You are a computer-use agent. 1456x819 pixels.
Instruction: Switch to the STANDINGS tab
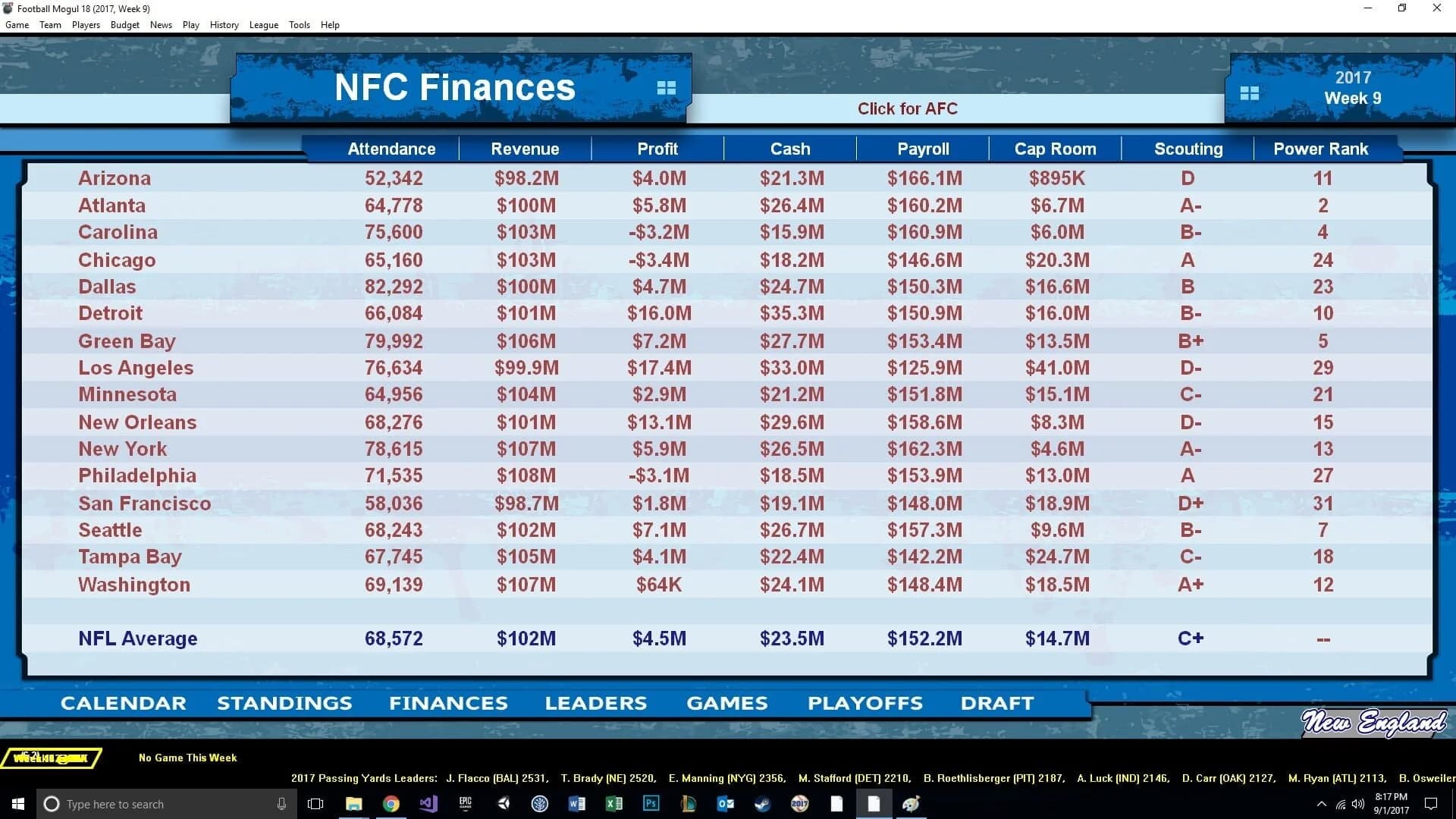[x=284, y=703]
